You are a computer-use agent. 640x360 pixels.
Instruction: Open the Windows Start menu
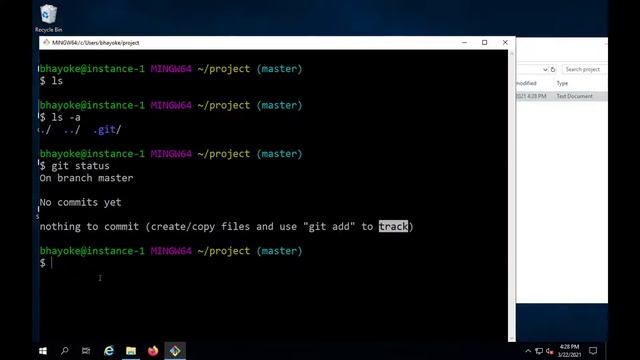43,351
